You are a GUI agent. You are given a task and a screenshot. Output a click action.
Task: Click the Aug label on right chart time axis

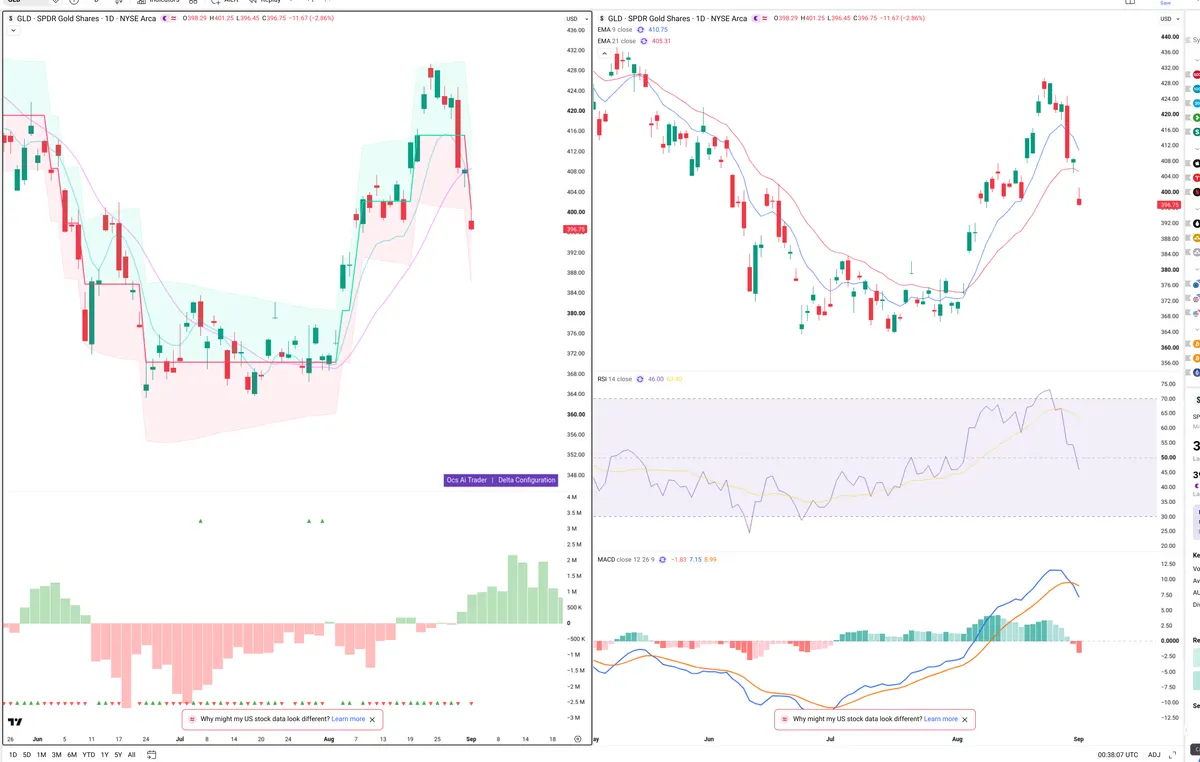pos(957,738)
